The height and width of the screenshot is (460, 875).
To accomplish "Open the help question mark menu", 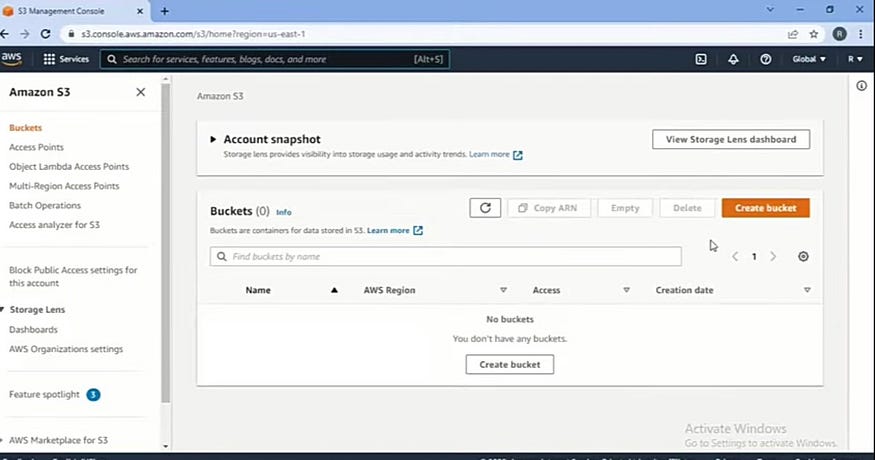I will click(x=766, y=59).
